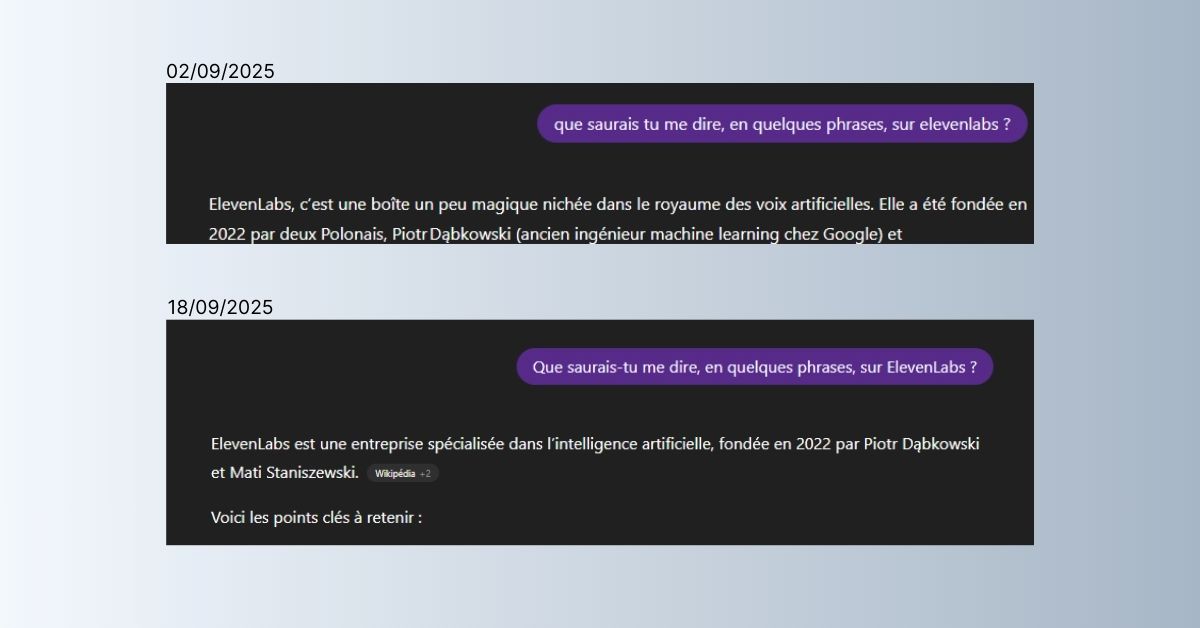The width and height of the screenshot is (1200, 628).
Task: Click the word 'Polonais' in first reply
Action: [x=344, y=235]
